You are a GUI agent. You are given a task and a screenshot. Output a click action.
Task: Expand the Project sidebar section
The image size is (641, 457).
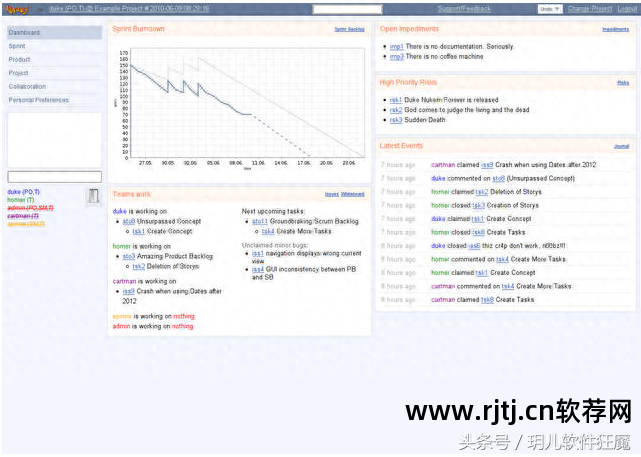54,73
